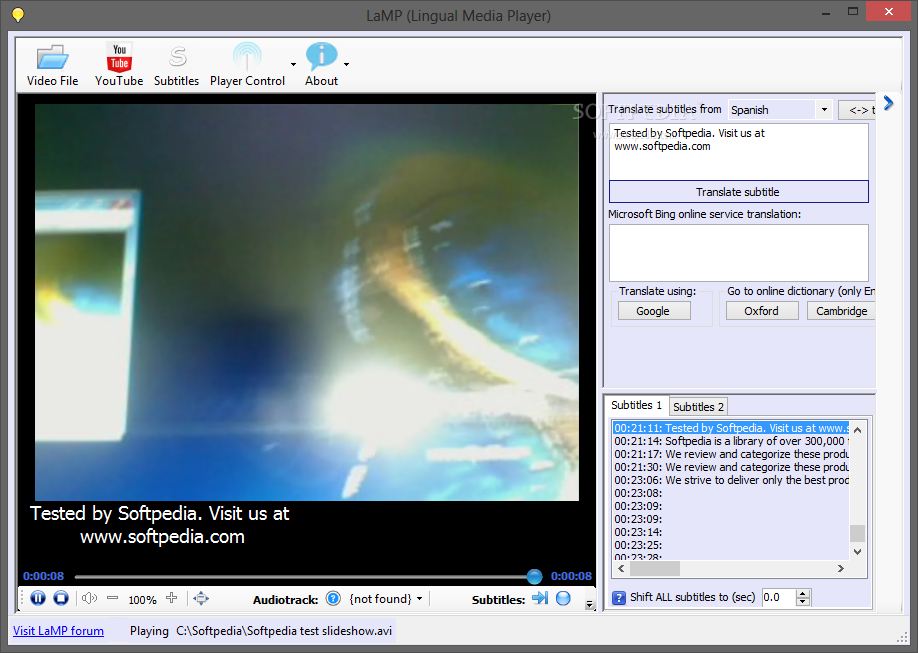Click the Shift ALL subtitles help icon
Screen dimensions: 918x653
point(619,597)
